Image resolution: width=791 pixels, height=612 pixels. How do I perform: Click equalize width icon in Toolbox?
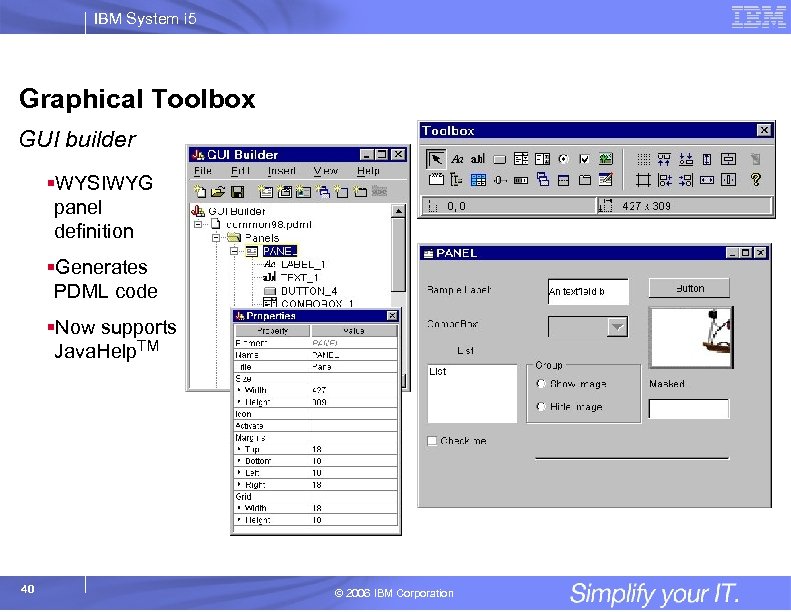click(x=707, y=180)
